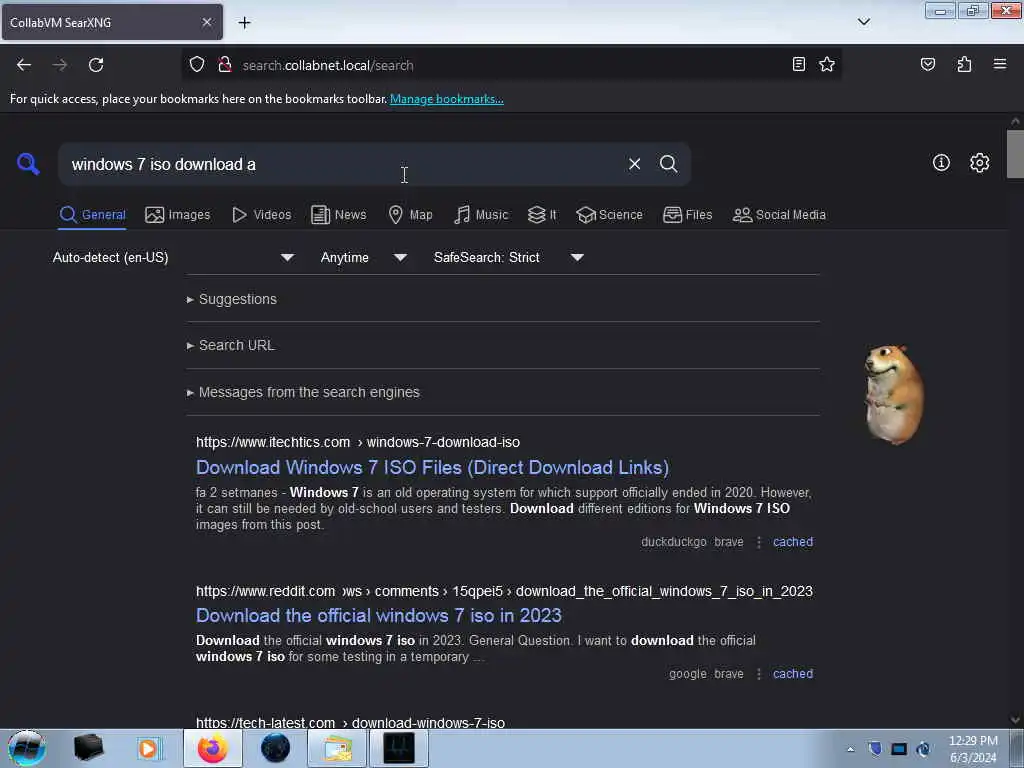Click the itechtics.com result URL
The image size is (1024, 768).
pos(358,442)
